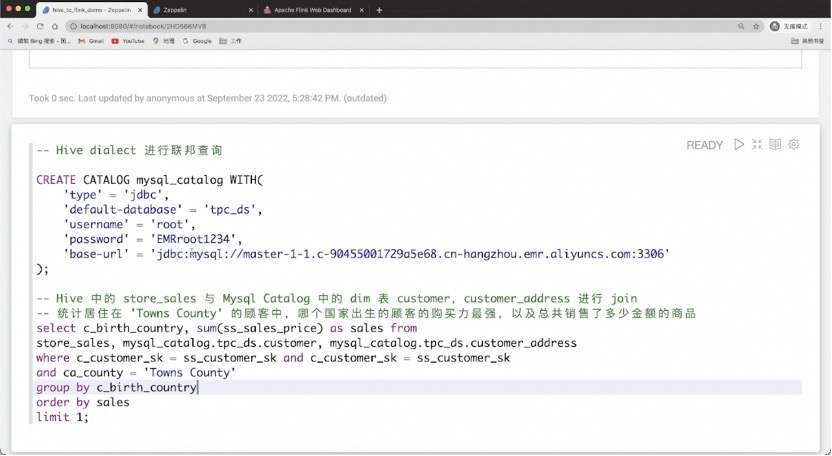The width and height of the screenshot is (832, 456).
Task: Open the YouTube bookmark
Action: coord(128,41)
